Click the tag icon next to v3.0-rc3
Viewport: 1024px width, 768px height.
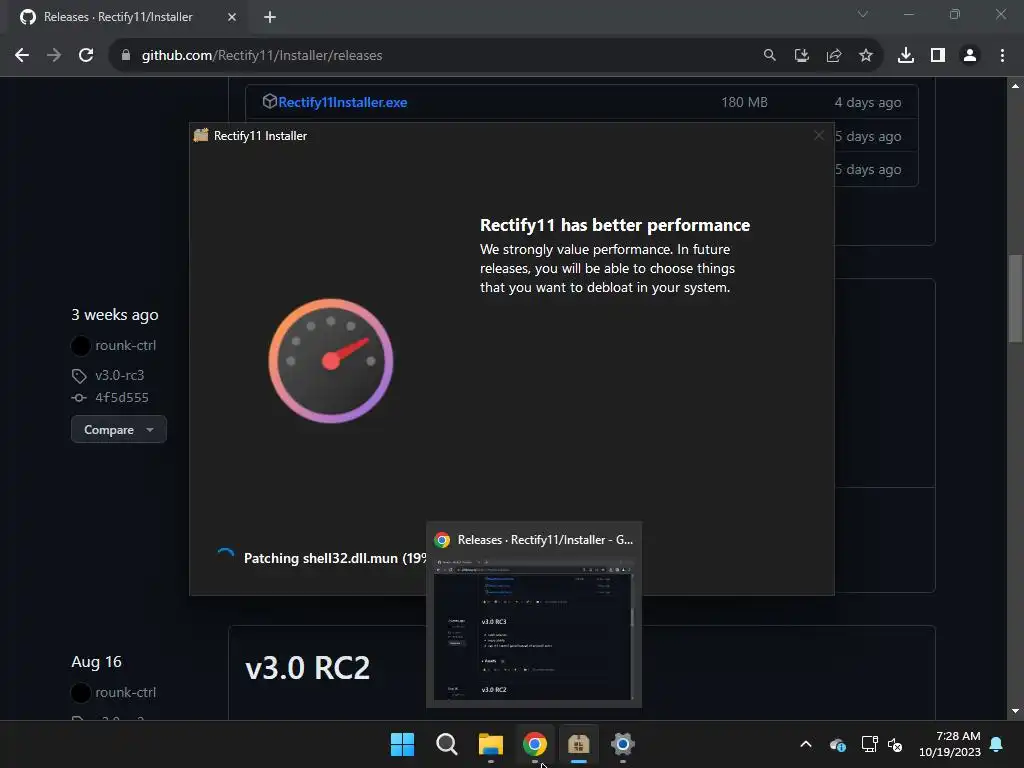(79, 376)
